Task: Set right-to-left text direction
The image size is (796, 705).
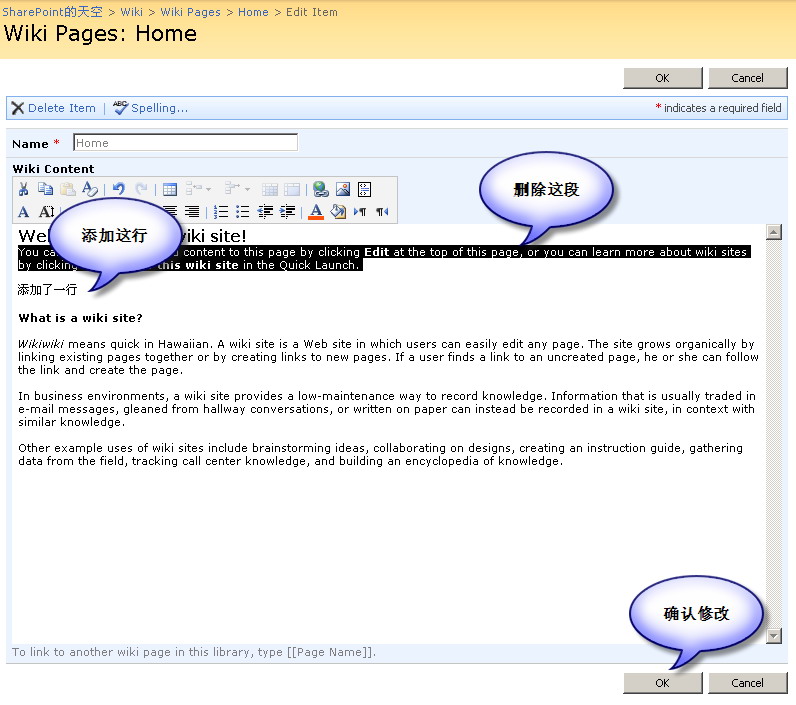Action: click(x=382, y=212)
